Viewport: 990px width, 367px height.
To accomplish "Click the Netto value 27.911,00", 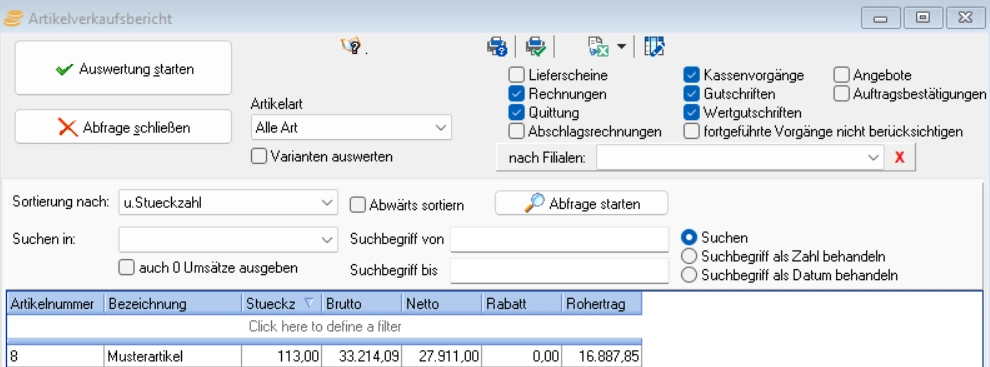I will point(441,356).
